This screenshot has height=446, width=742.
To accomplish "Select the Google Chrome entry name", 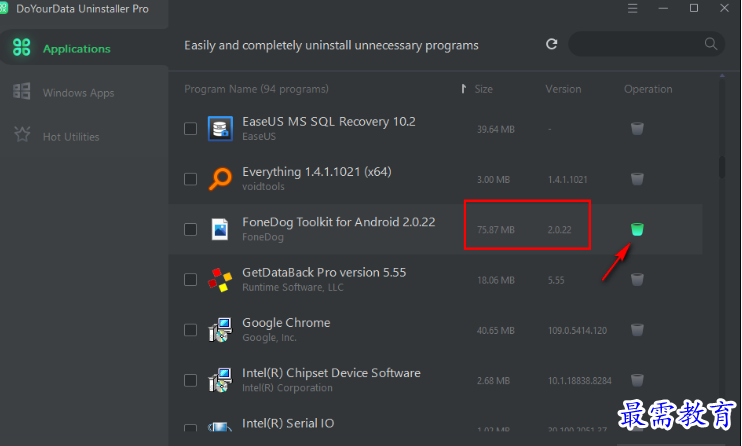I will point(286,323).
